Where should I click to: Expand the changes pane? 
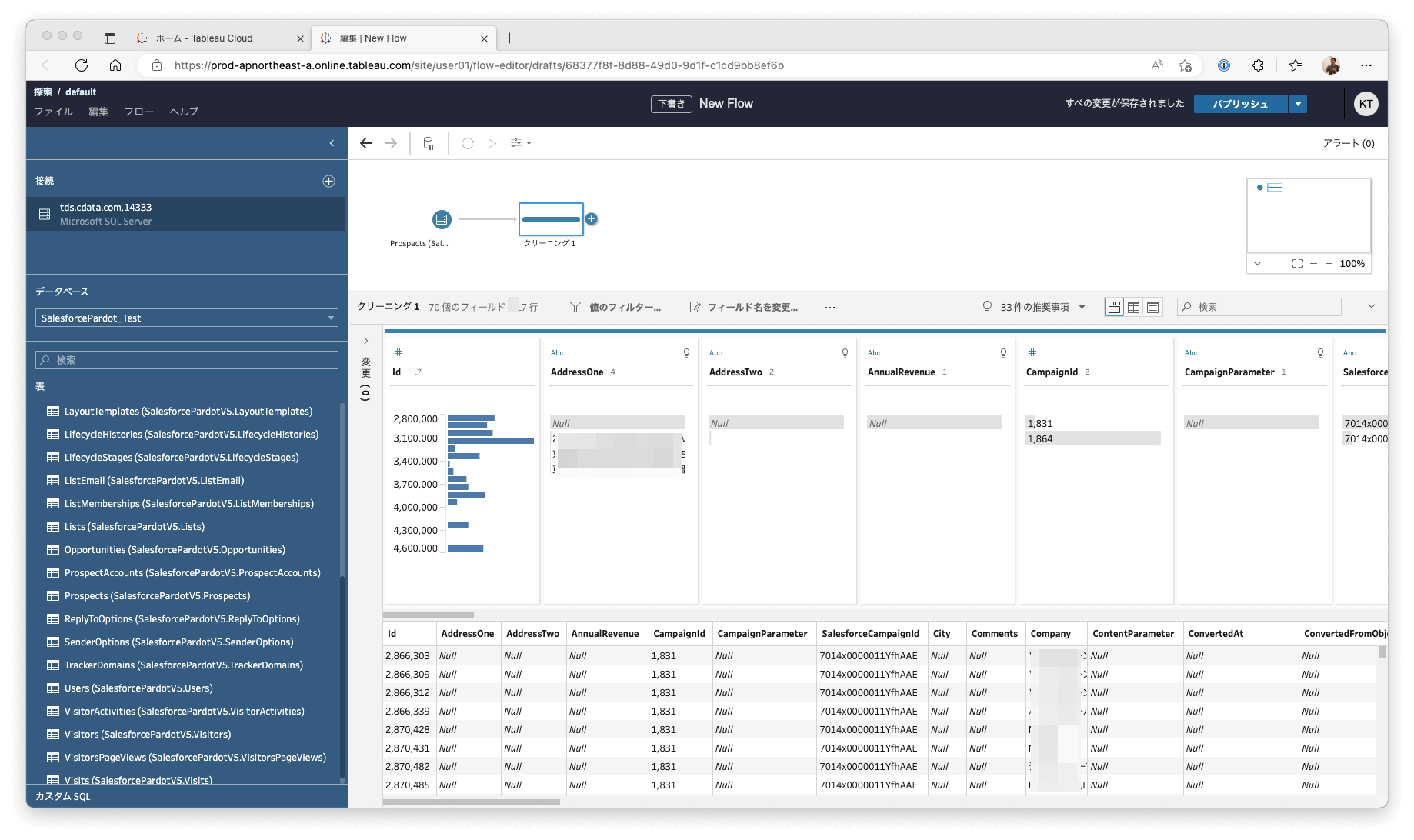point(366,341)
